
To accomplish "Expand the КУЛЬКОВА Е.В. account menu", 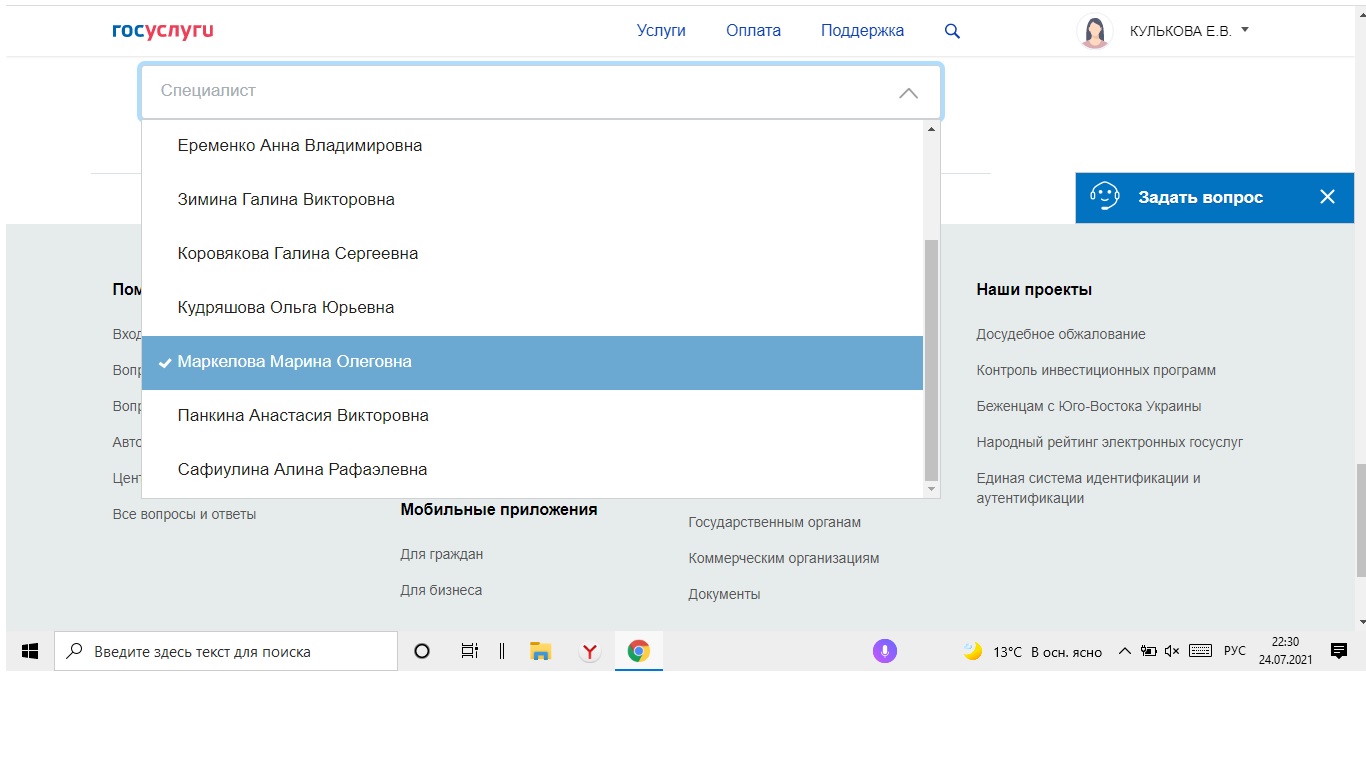I will tap(1245, 30).
